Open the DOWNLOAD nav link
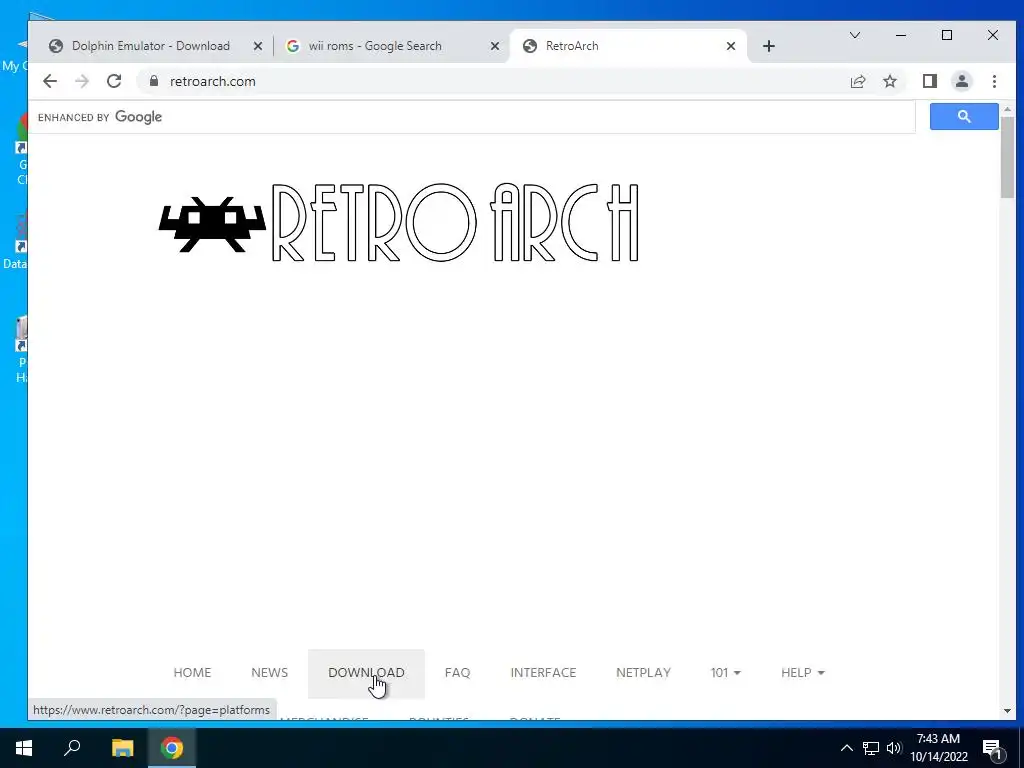The height and width of the screenshot is (768, 1024). click(x=366, y=673)
